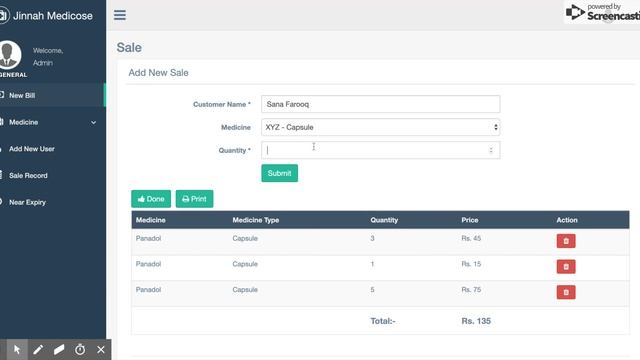Click the Print button
The height and width of the screenshot is (360, 640).
tap(194, 199)
